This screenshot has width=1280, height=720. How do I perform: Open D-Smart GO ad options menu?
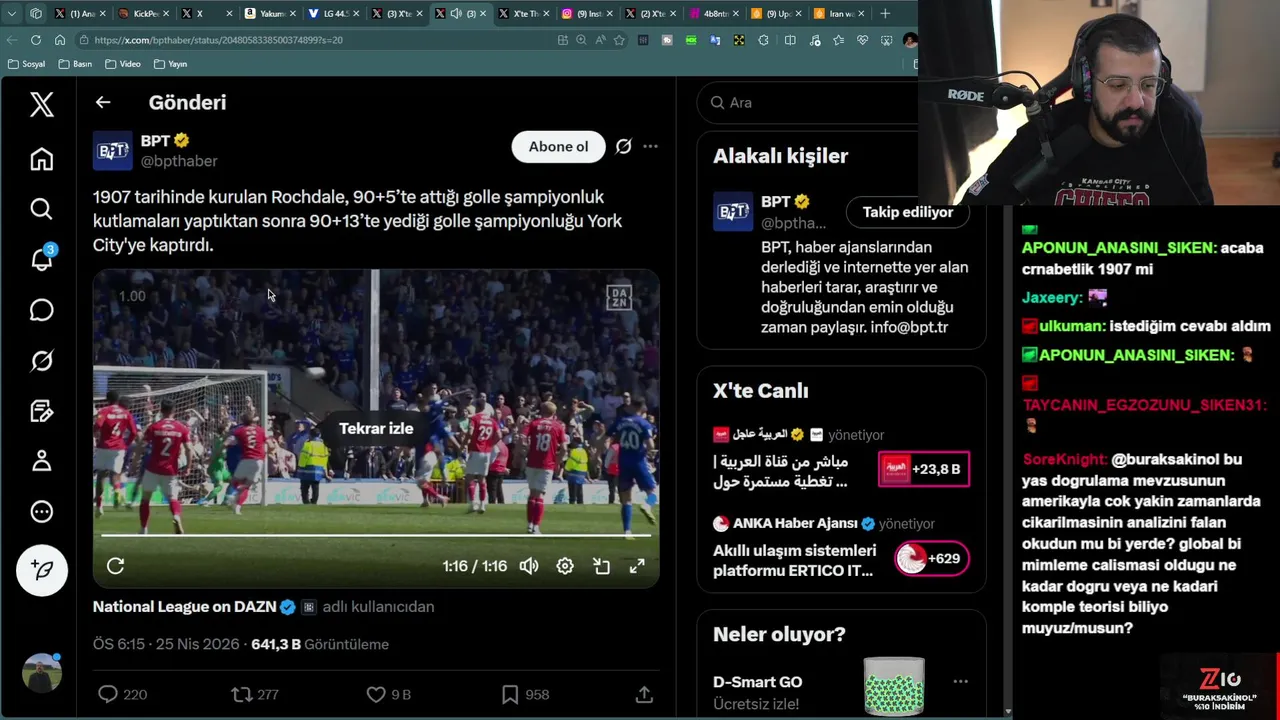coord(960,682)
